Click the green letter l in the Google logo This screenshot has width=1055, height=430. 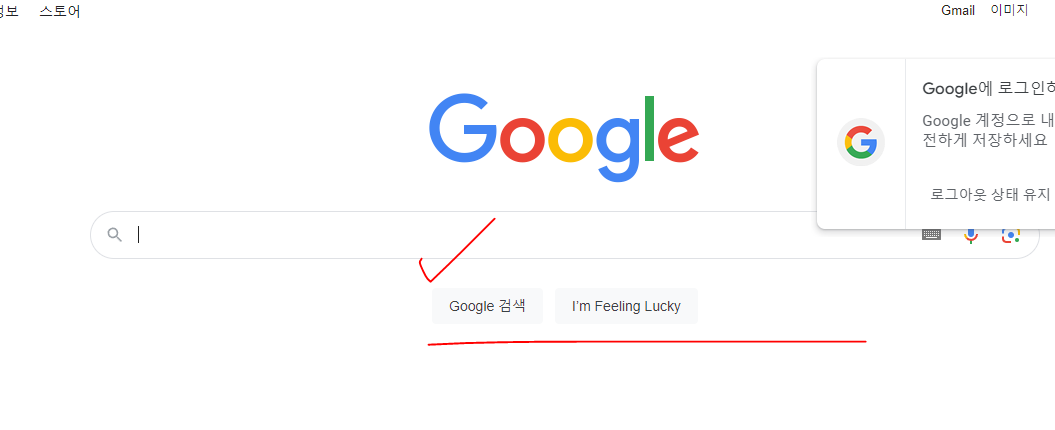pyautogui.click(x=649, y=129)
